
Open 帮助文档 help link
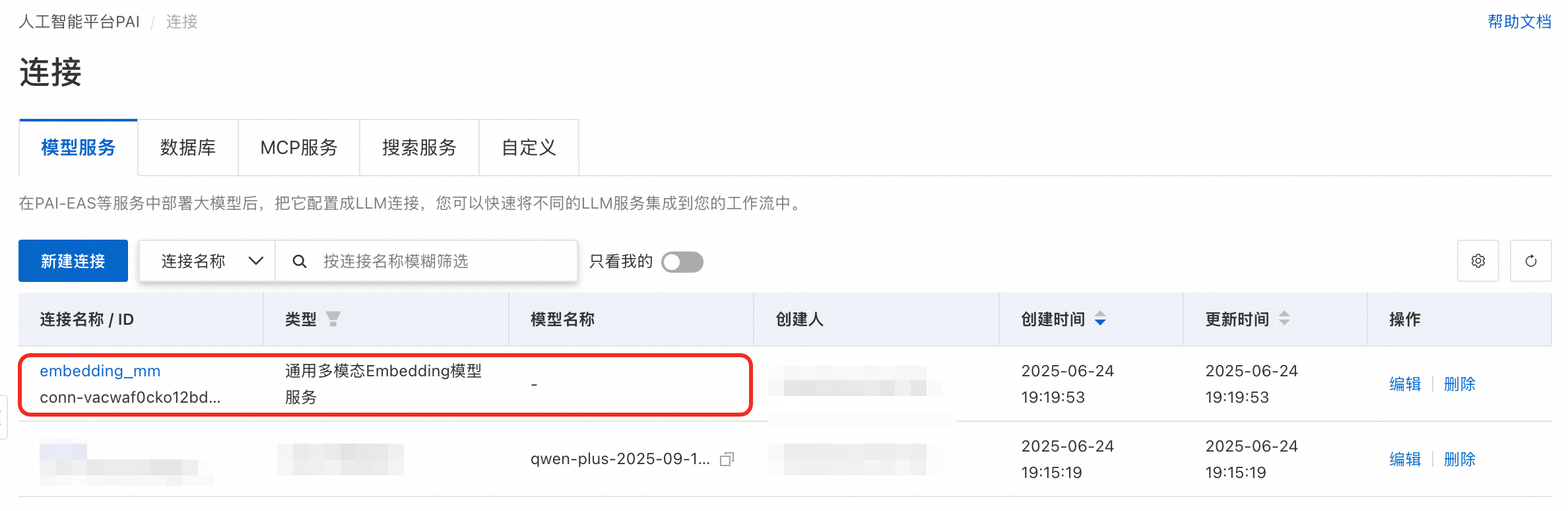click(x=1519, y=22)
